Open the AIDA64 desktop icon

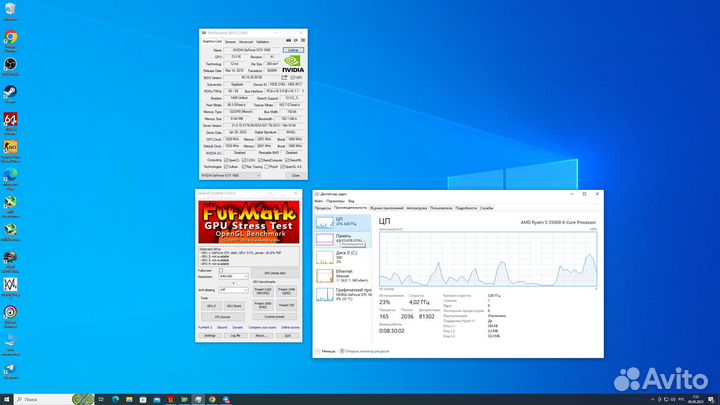10,123
